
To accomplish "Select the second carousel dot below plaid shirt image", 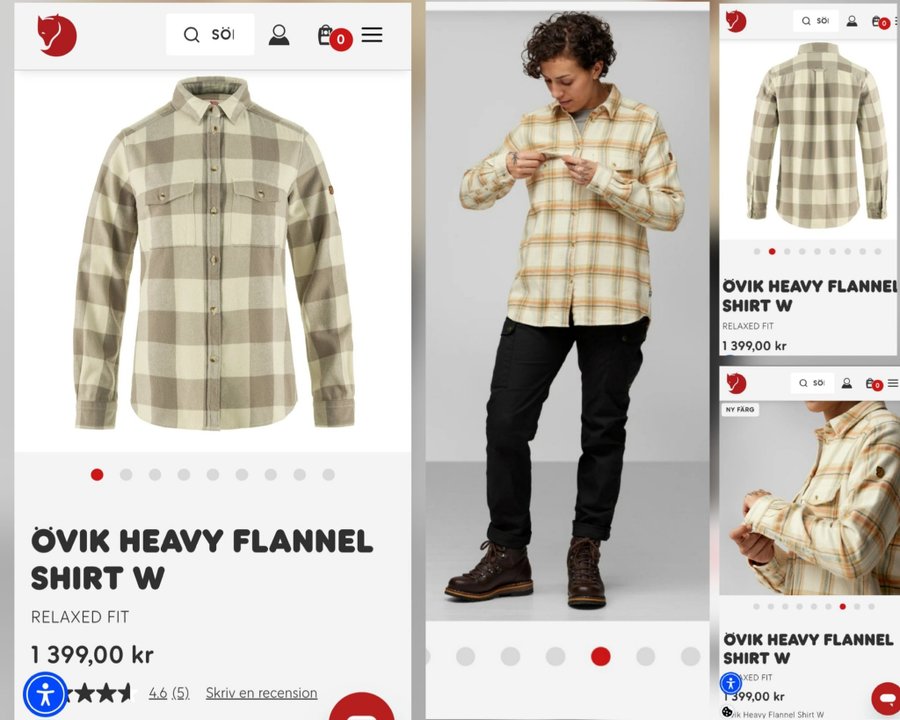I will click(x=126, y=474).
